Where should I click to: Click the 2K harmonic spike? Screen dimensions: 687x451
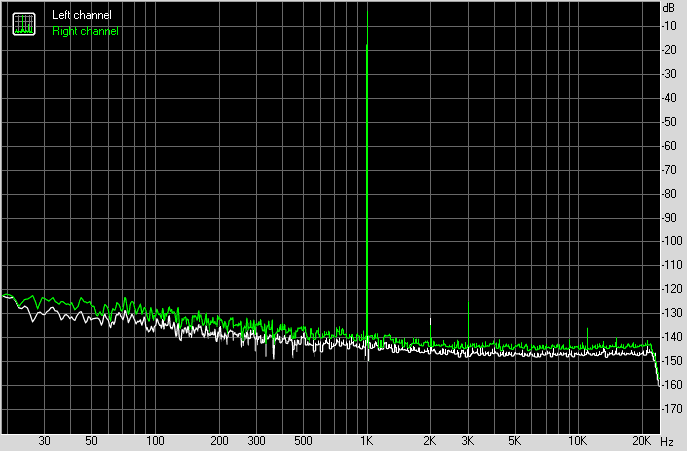[x=431, y=328]
